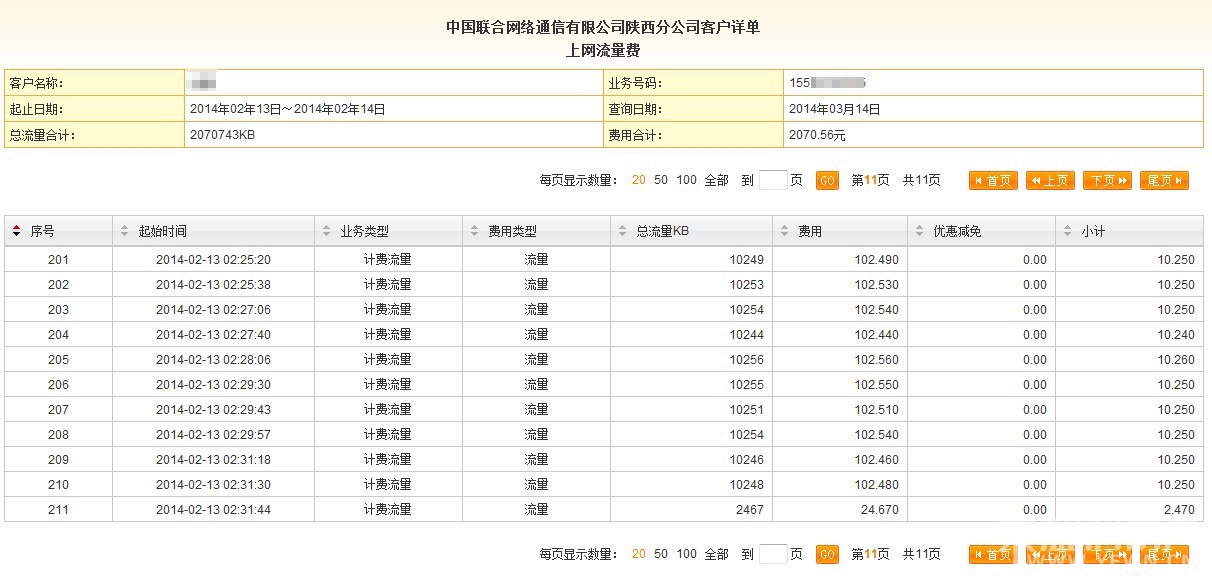Sort the table by 序号 column arrow
The height and width of the screenshot is (576, 1212).
point(16,231)
